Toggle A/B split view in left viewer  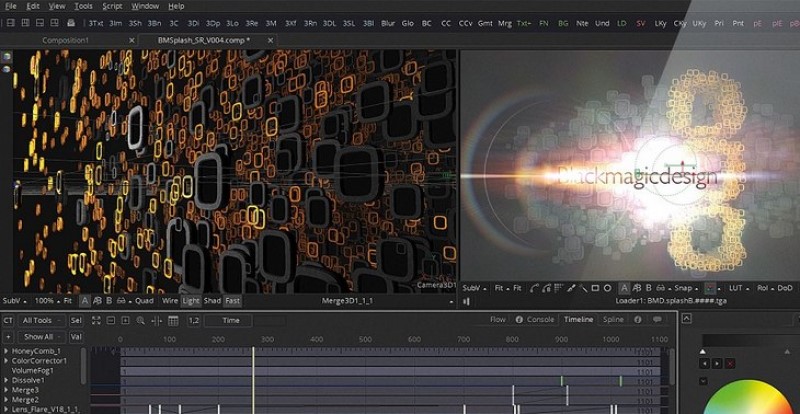(x=97, y=301)
